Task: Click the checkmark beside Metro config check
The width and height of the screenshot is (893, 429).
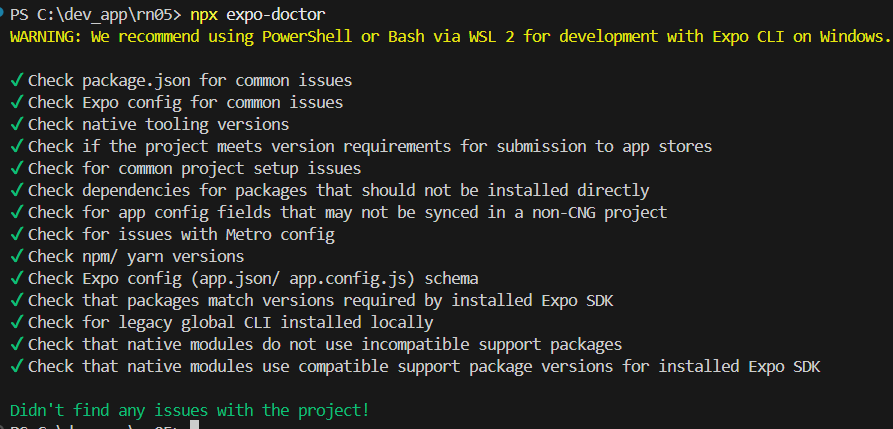Action: 17,234
